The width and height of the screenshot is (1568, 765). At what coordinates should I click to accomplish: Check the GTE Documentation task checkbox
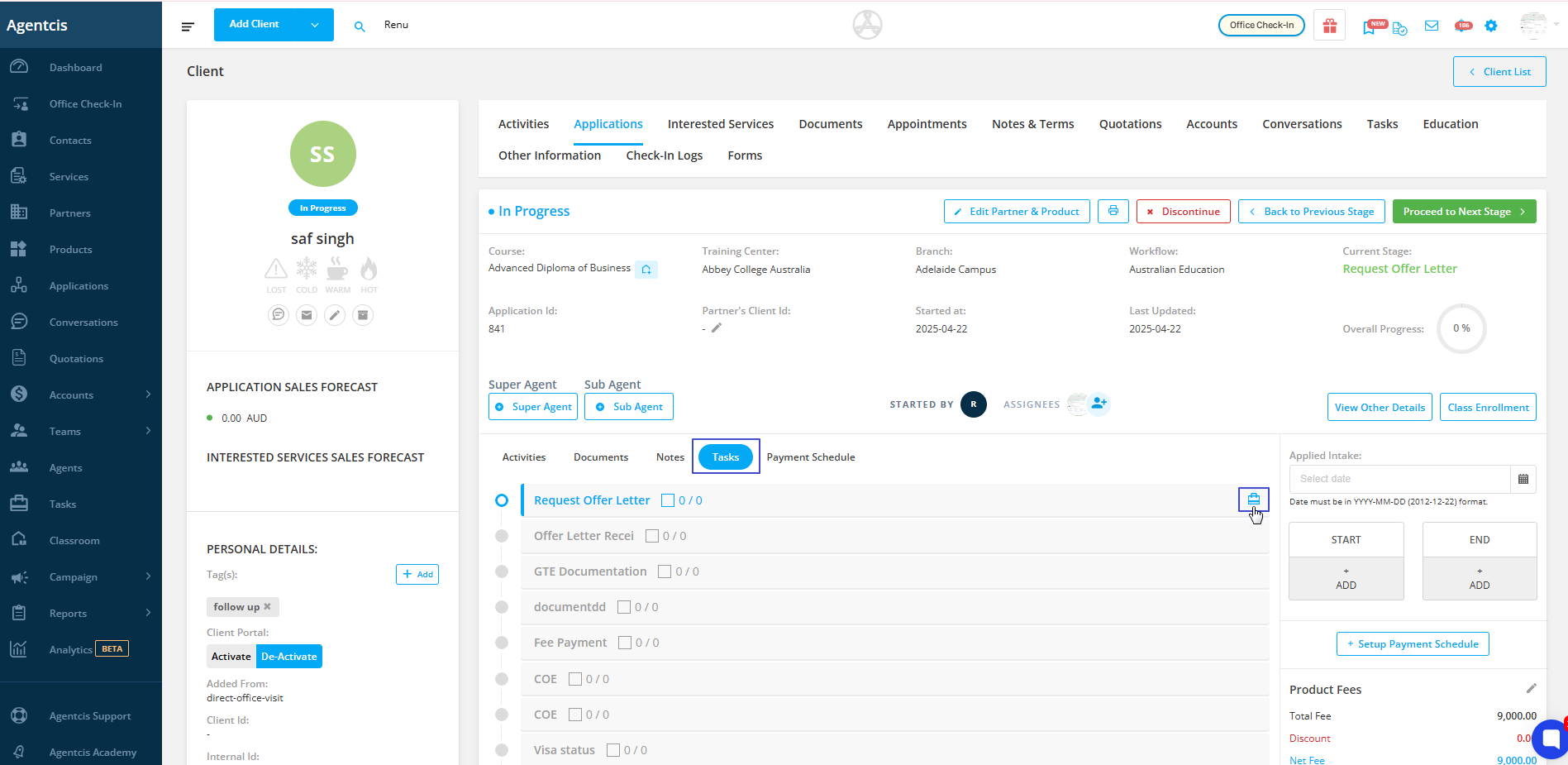click(665, 571)
